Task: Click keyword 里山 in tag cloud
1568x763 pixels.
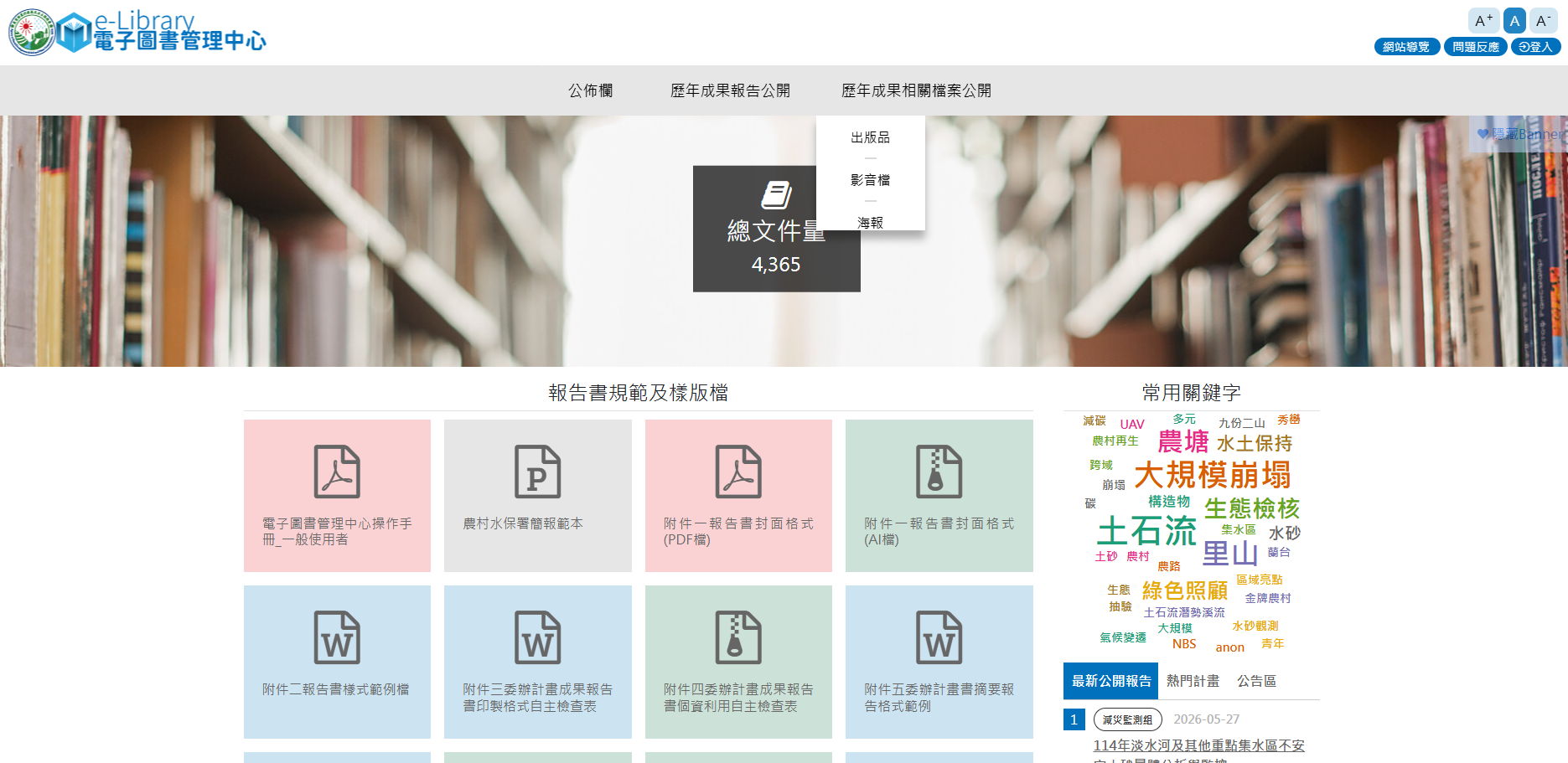Action: tap(1230, 554)
